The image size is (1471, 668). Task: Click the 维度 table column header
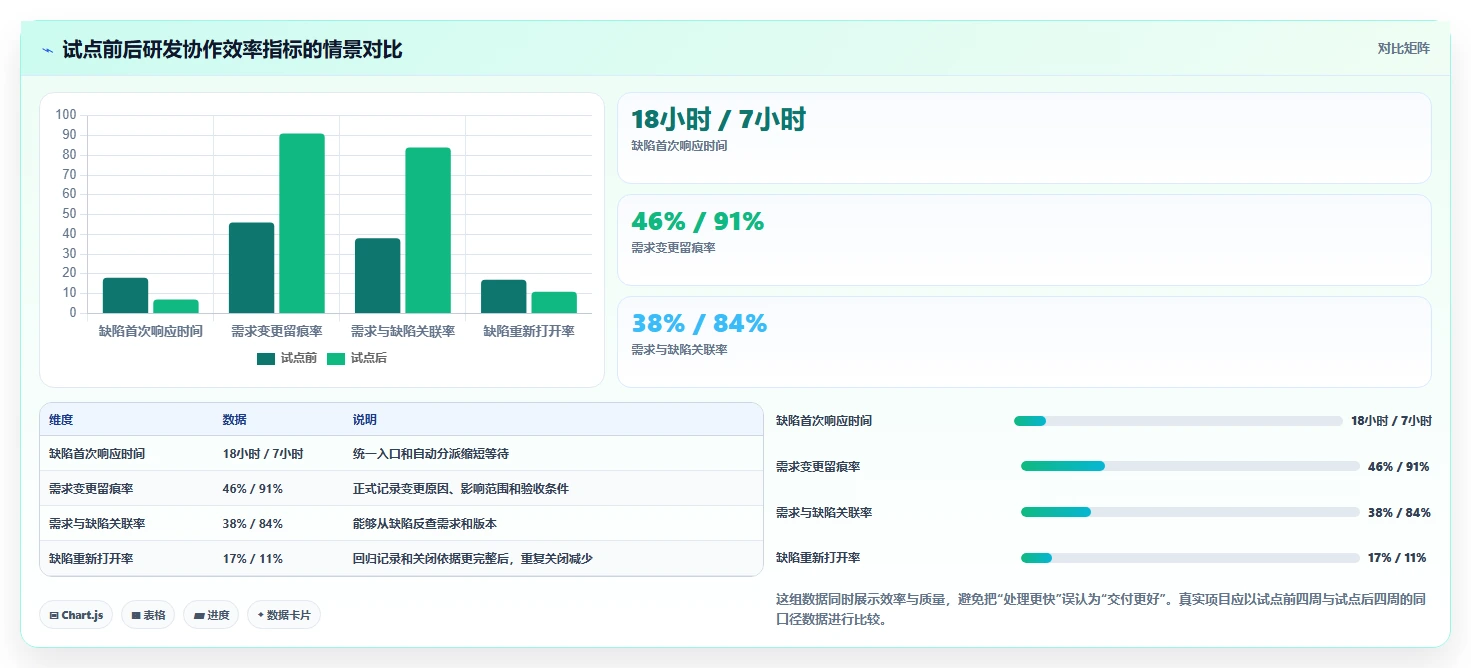pos(61,420)
